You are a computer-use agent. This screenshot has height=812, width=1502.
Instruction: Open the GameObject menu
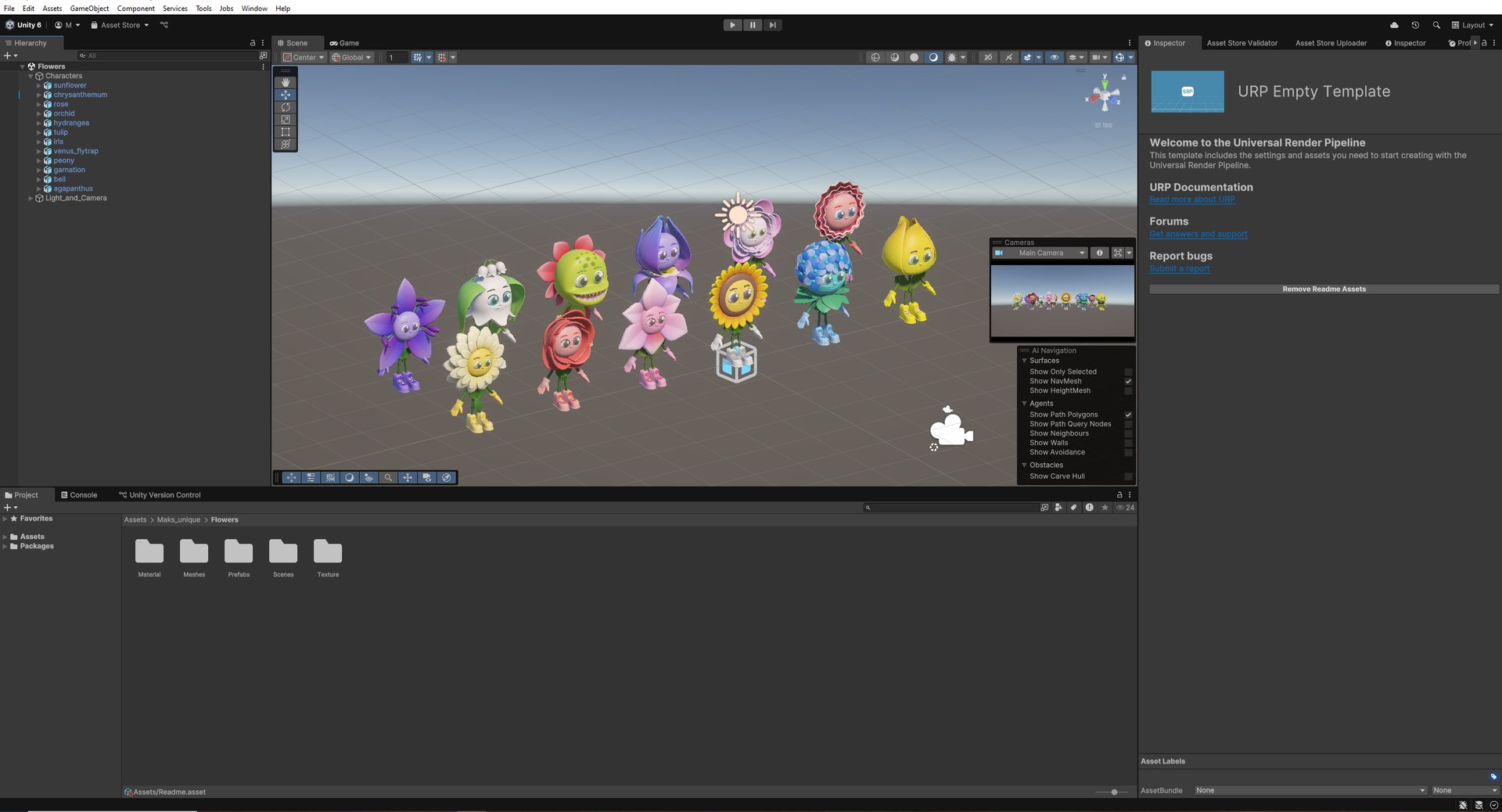point(89,8)
